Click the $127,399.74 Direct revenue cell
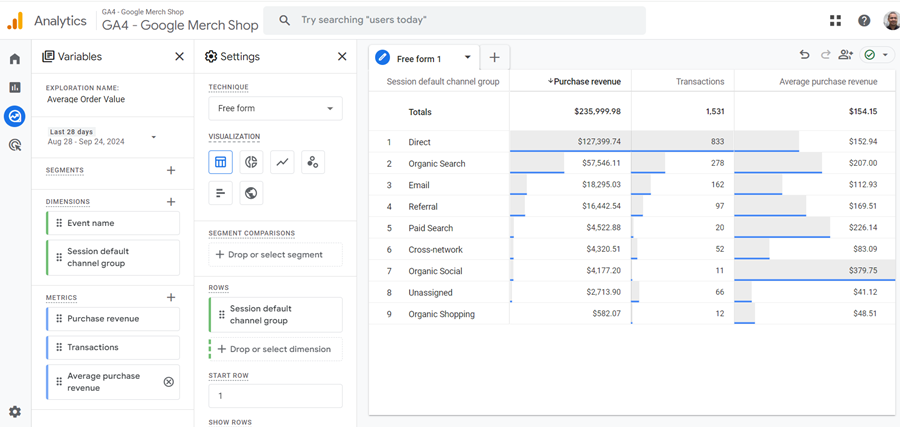The height and width of the screenshot is (427, 900). (x=571, y=142)
